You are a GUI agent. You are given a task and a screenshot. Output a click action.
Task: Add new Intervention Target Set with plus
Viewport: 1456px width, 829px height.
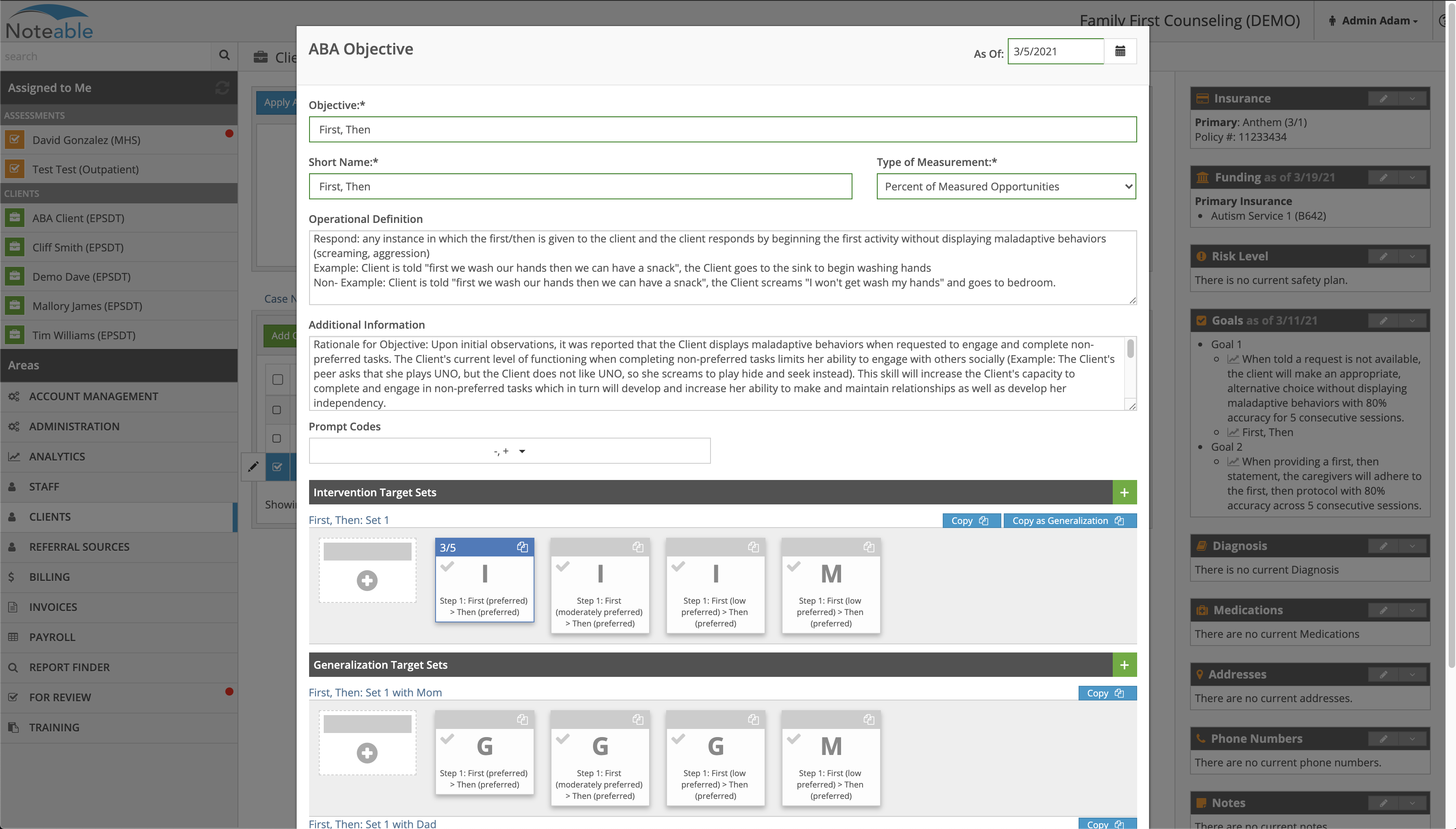coord(1124,493)
